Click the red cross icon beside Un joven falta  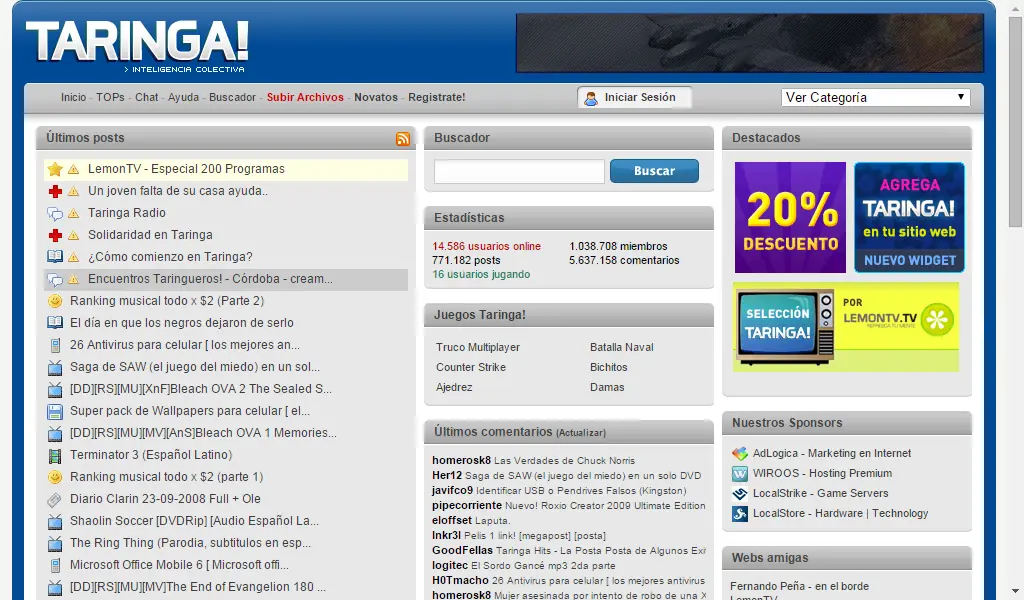pyautogui.click(x=55, y=191)
